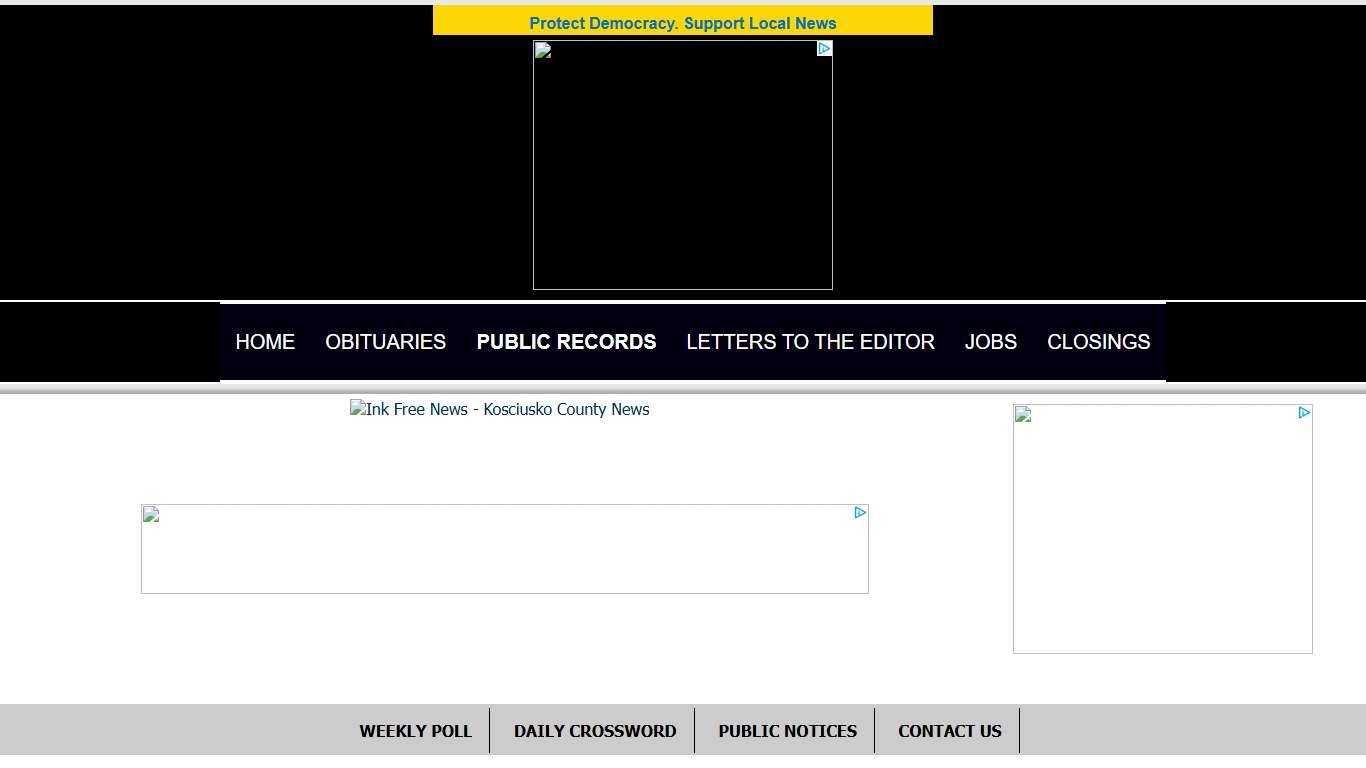
Task: Open the OBITUARIES menu item
Action: point(385,341)
